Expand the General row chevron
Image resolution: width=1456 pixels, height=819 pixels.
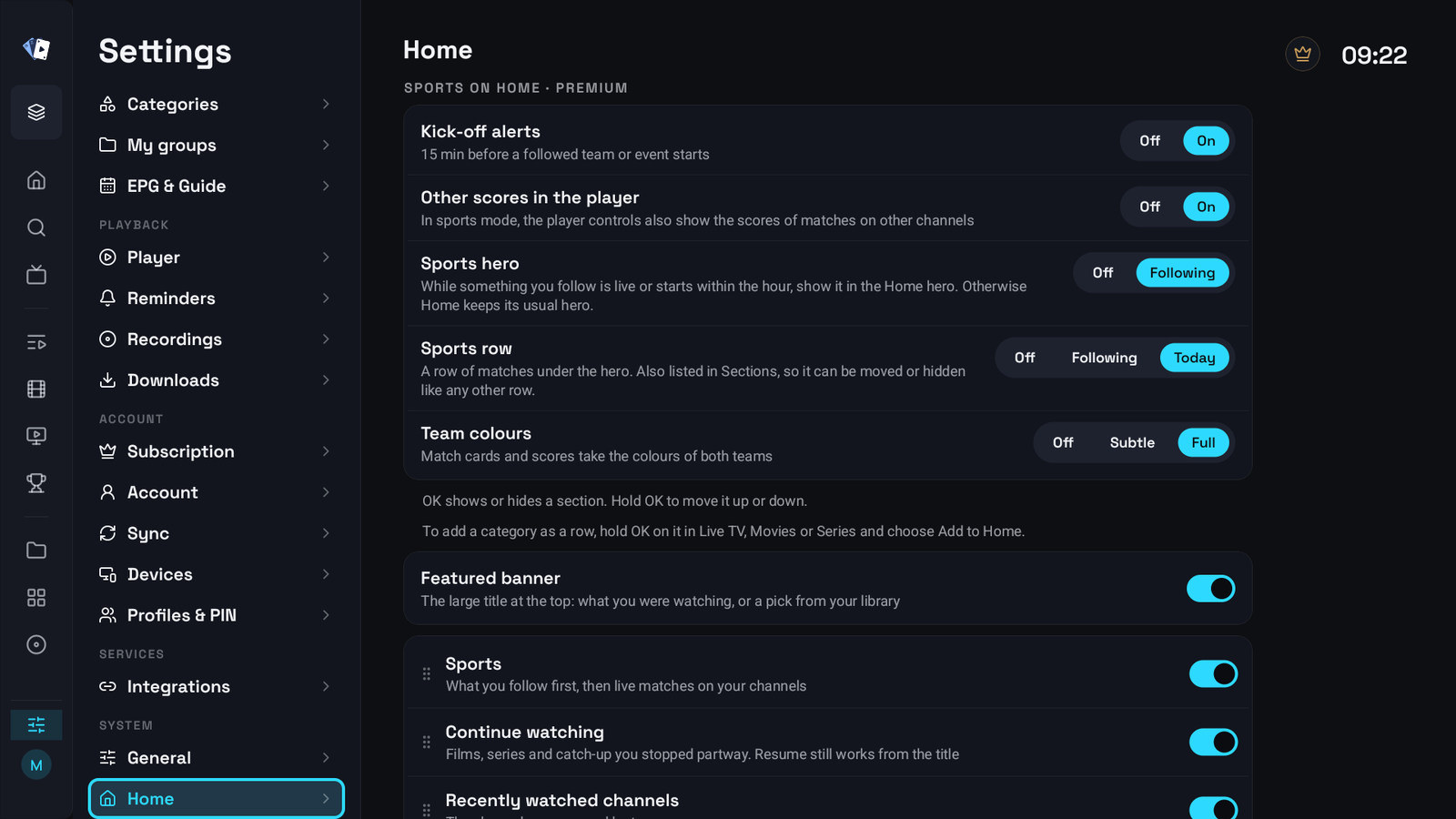(326, 758)
